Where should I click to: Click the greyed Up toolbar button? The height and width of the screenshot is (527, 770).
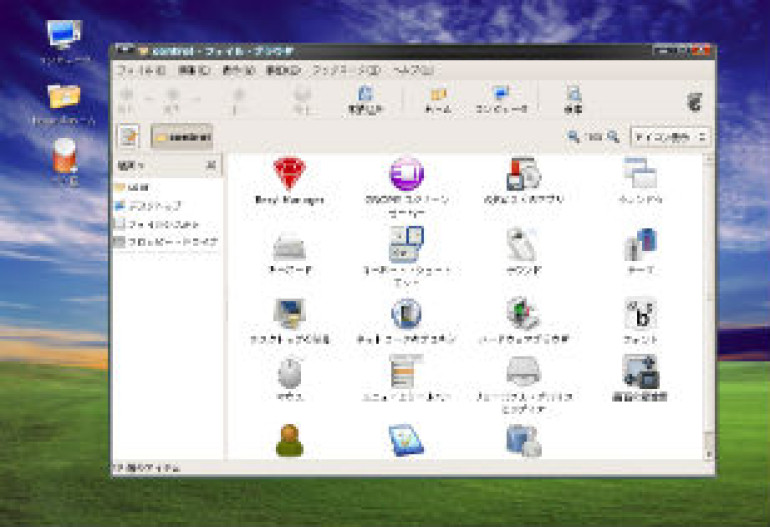pos(238,100)
